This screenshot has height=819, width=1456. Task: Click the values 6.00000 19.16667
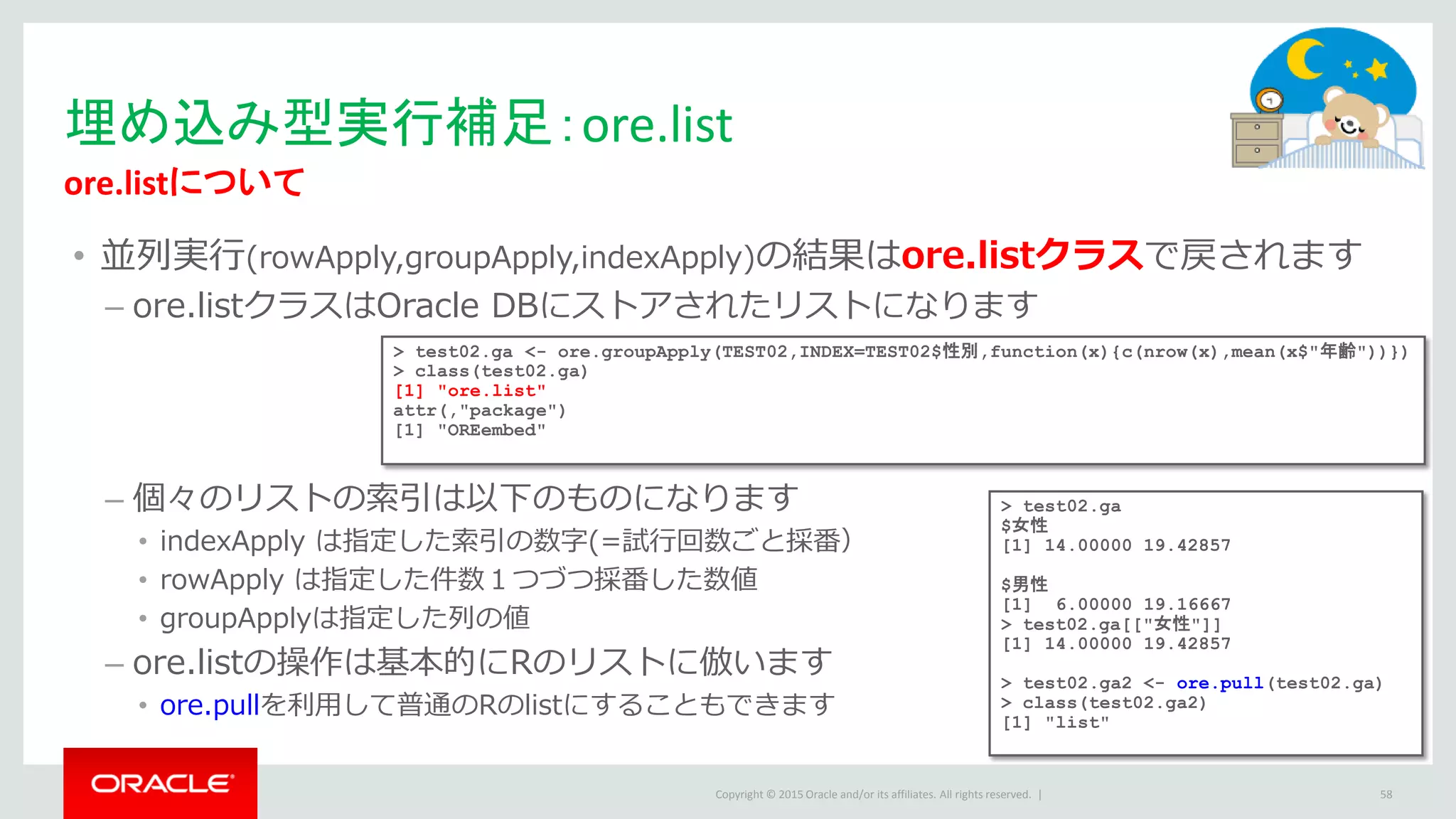(1143, 604)
